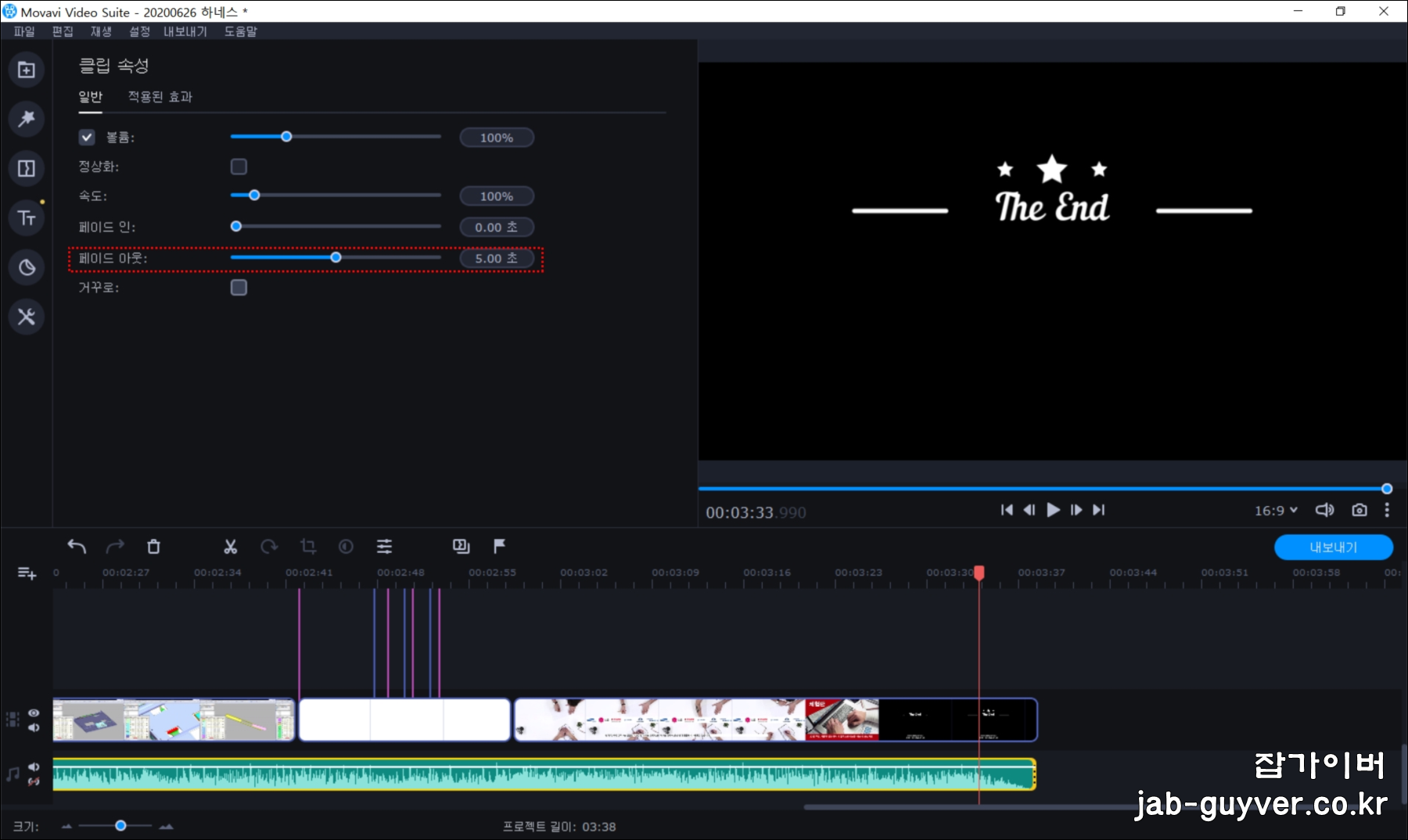The width and height of the screenshot is (1408, 840).
Task: Open the Import media panel icon
Action: pyautogui.click(x=27, y=70)
